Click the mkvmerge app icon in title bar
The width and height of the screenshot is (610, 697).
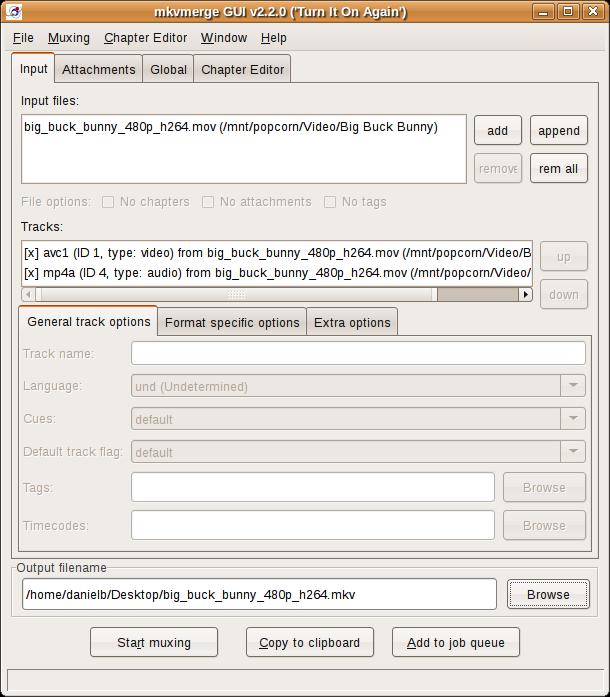[12, 12]
